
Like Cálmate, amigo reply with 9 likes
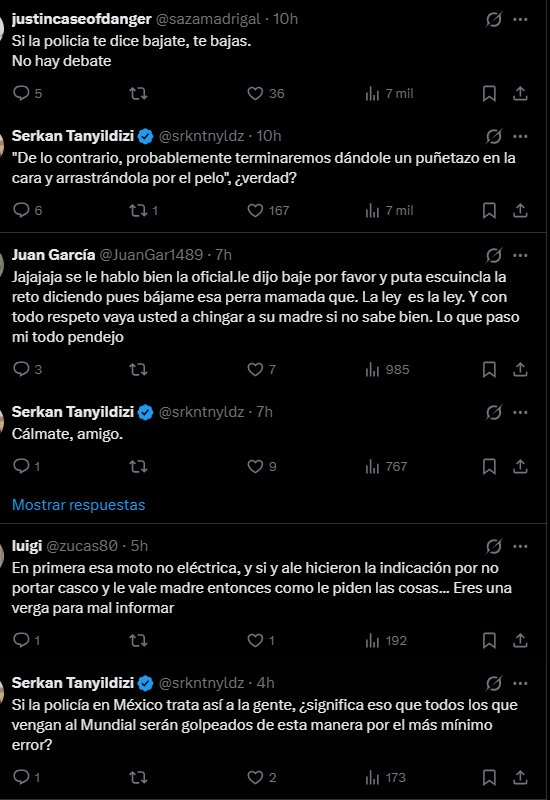point(262,466)
